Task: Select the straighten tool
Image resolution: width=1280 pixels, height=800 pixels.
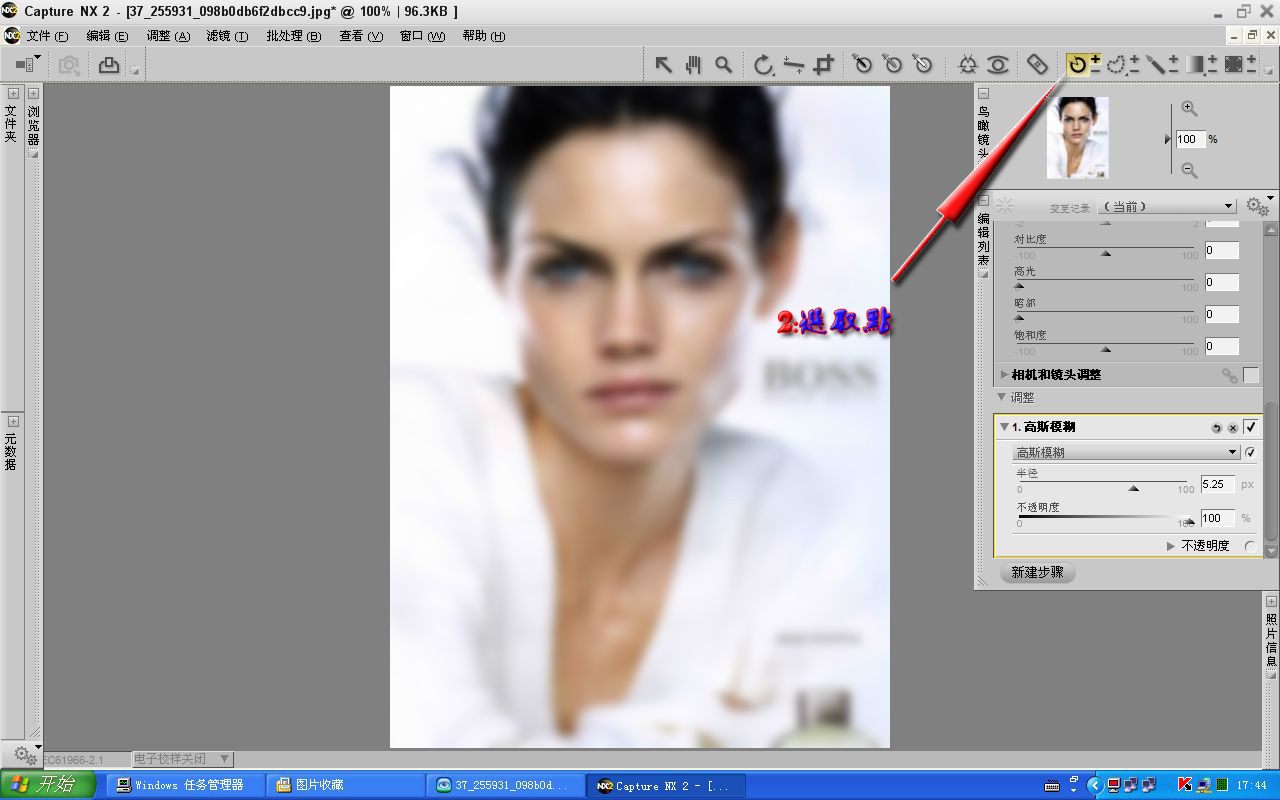Action: [x=794, y=65]
